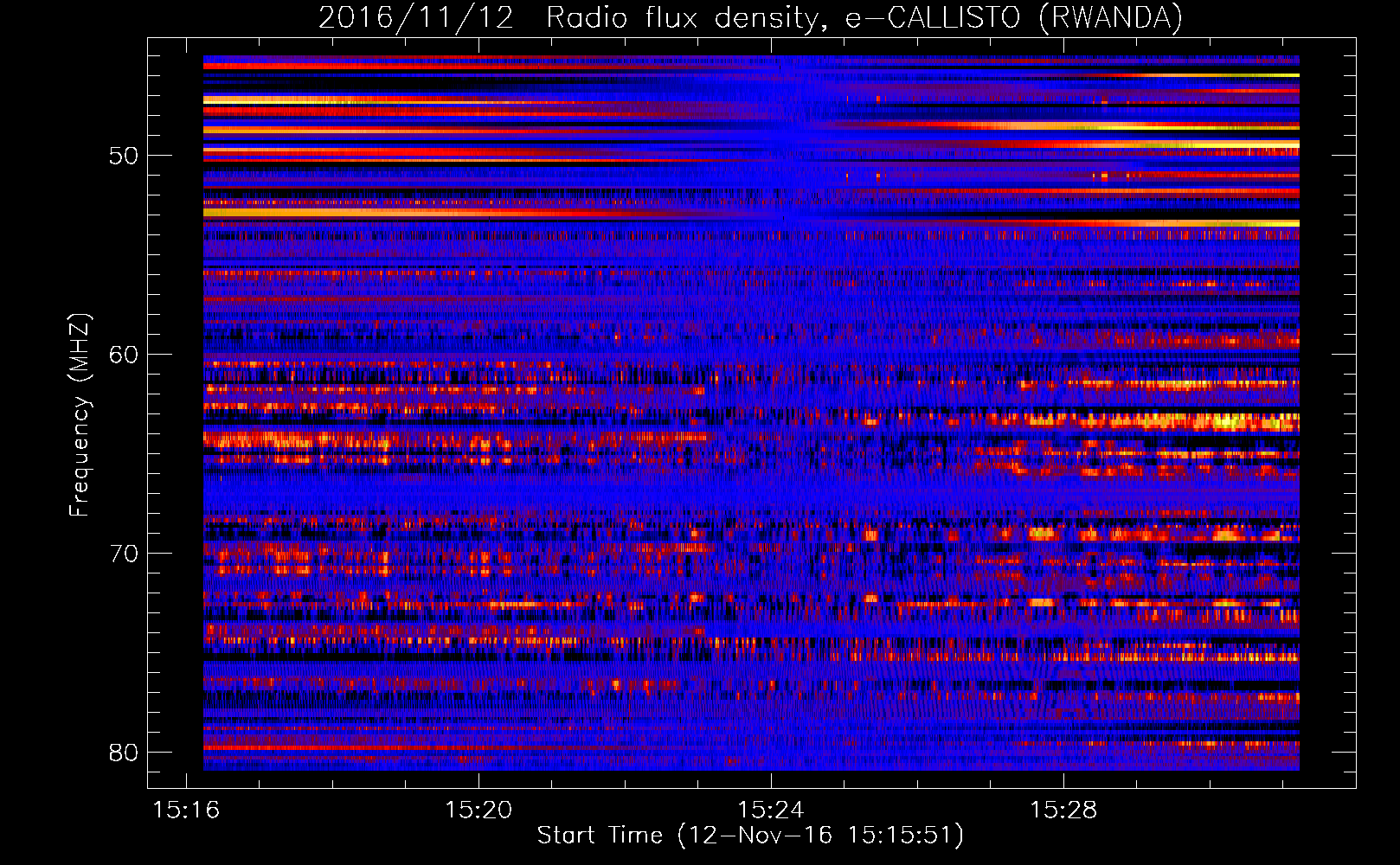The height and width of the screenshot is (865, 1400).
Task: Click the "Frequency (MHZ)" y-axis label
Action: tap(80, 414)
